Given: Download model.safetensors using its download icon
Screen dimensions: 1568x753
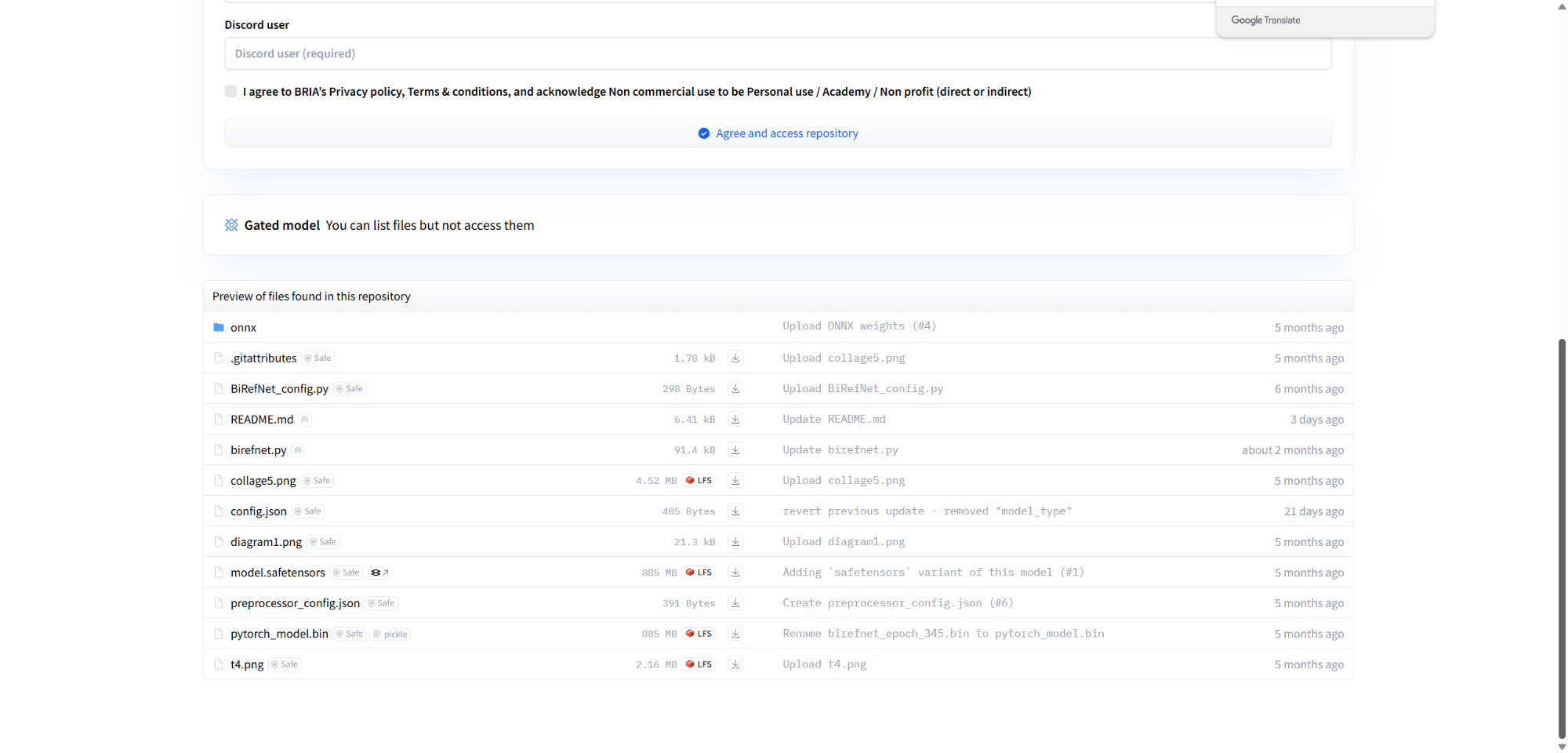Looking at the screenshot, I should 735,573.
